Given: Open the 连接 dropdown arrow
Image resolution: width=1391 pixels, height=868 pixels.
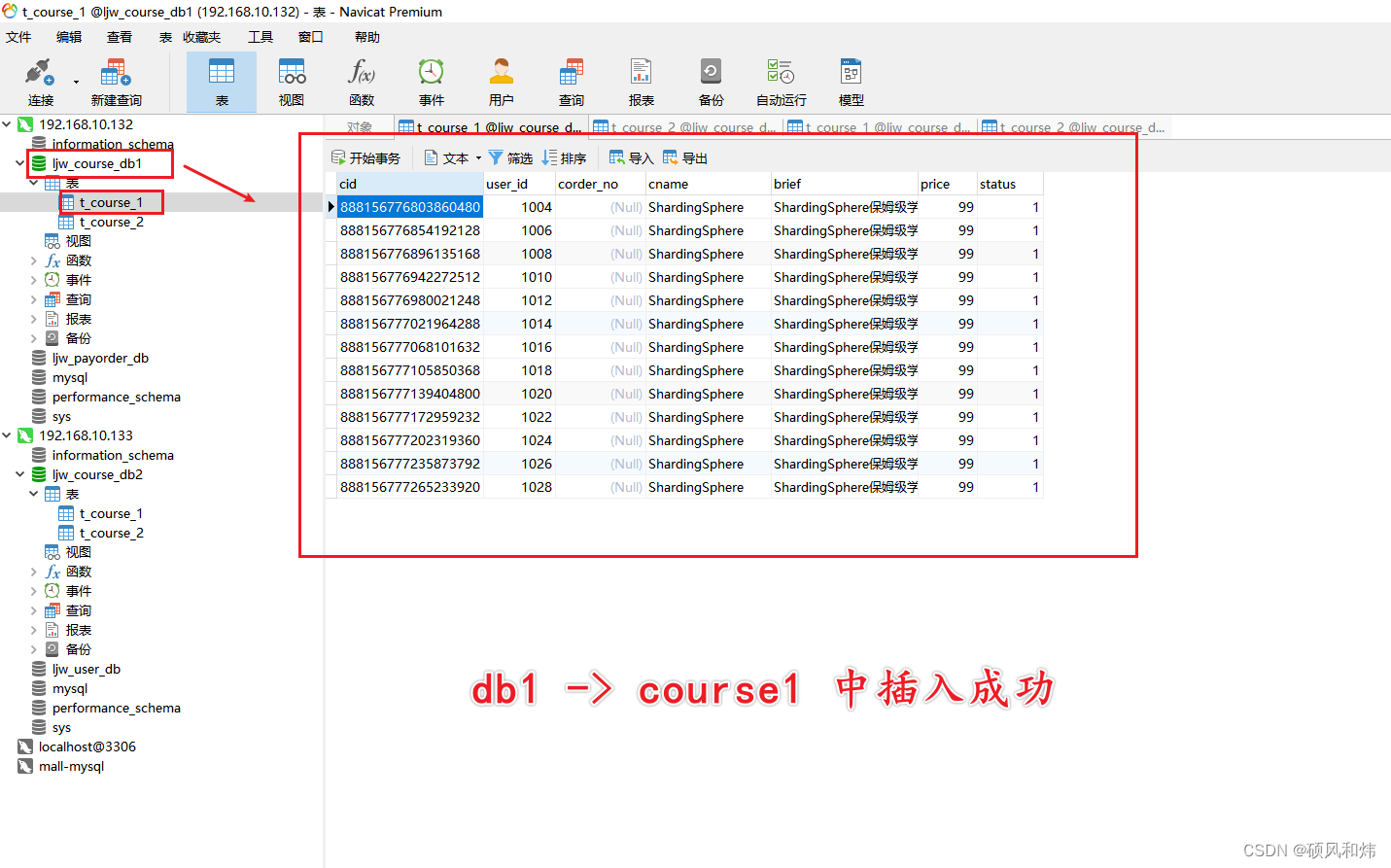Looking at the screenshot, I should tap(76, 82).
